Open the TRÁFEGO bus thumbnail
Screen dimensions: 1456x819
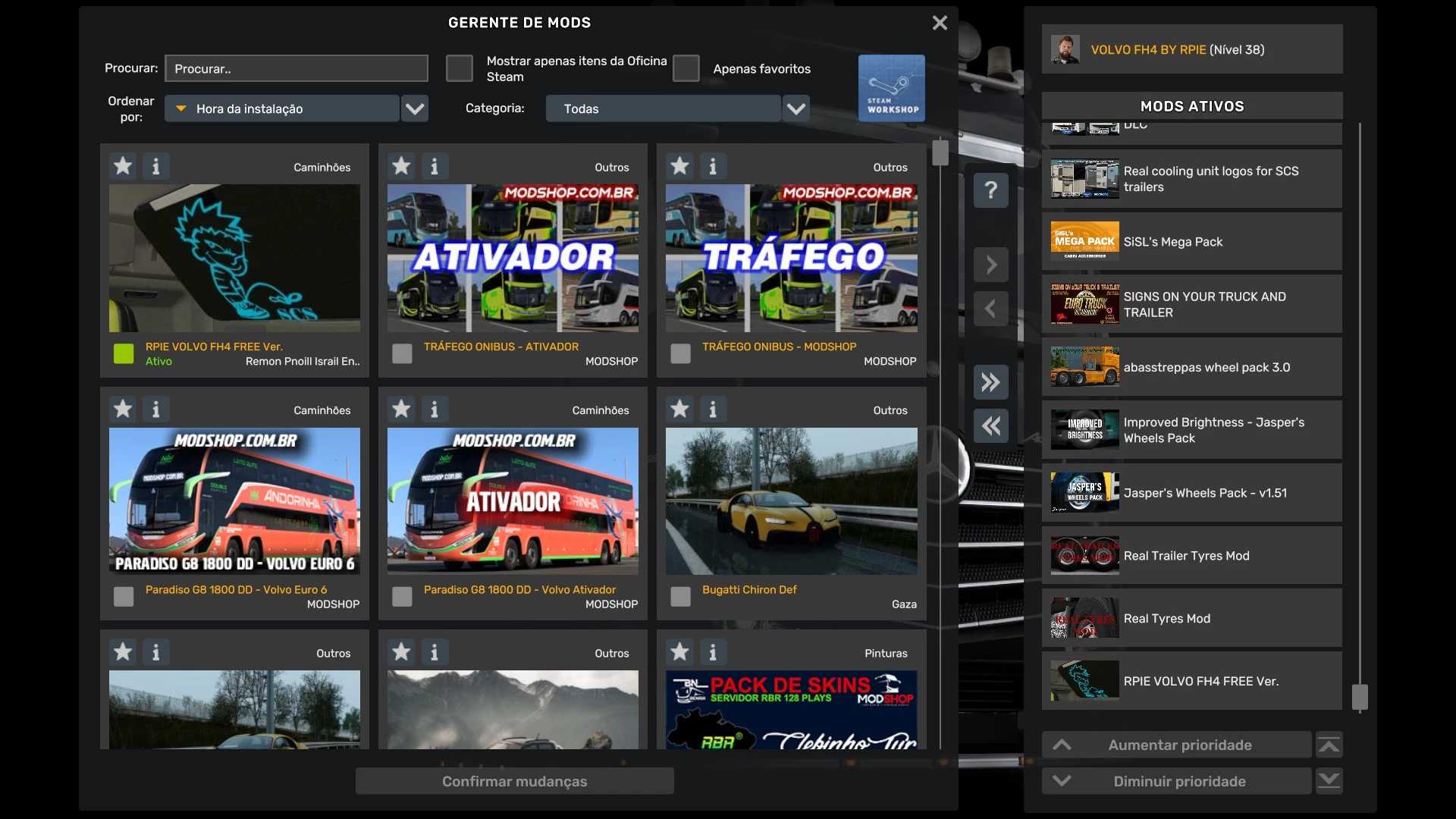[x=791, y=258]
